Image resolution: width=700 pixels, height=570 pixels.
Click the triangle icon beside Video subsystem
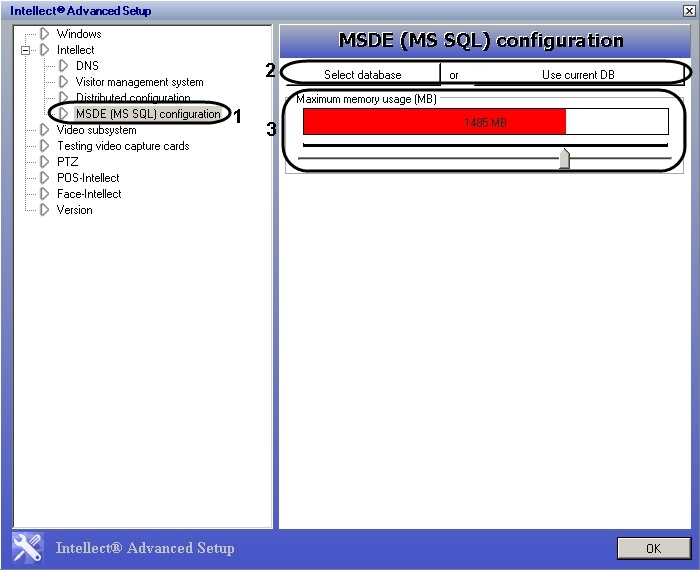[x=44, y=130]
